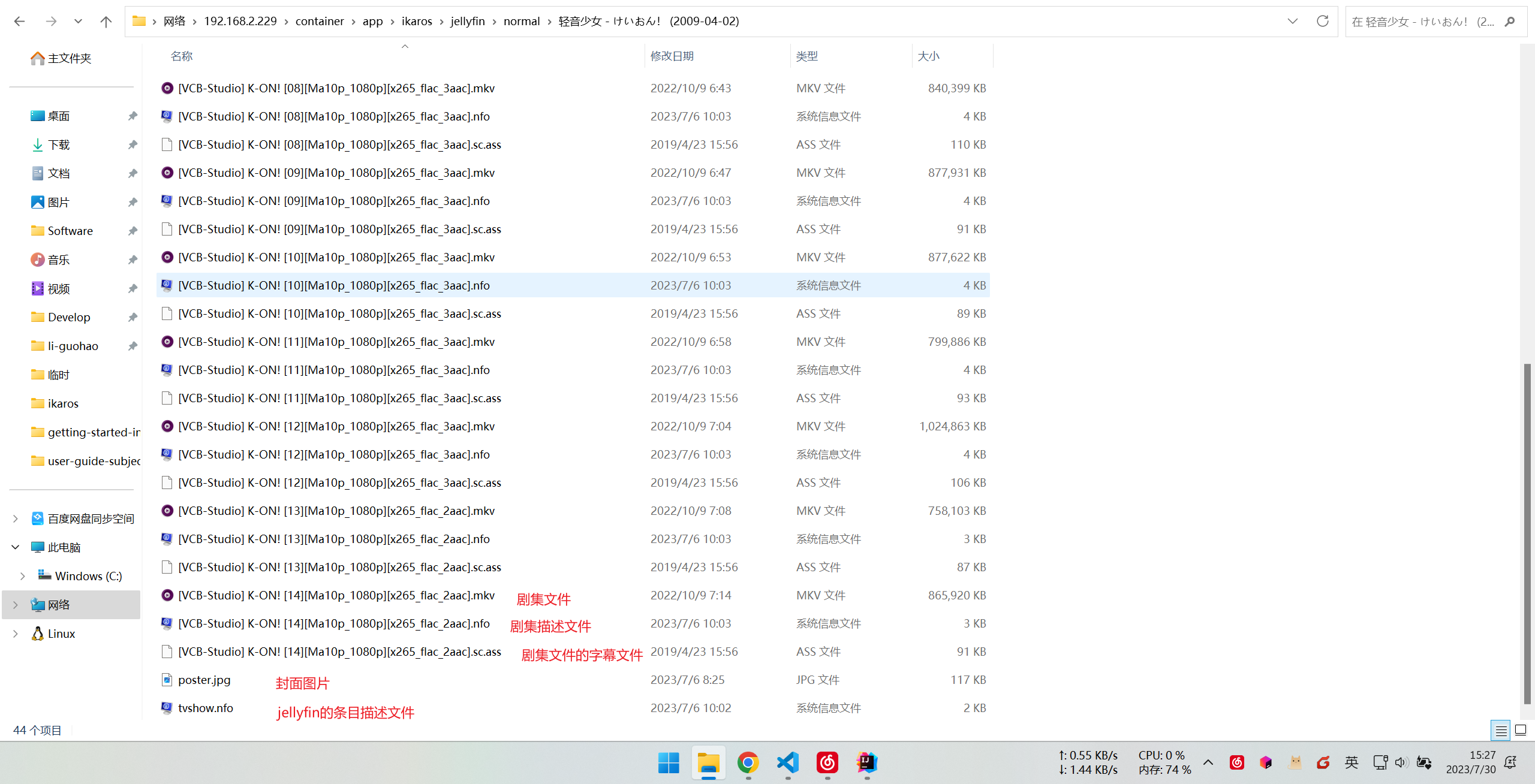Viewport: 1535px width, 784px height.
Task: Select 'container' in the address breadcrumb
Action: coord(320,21)
